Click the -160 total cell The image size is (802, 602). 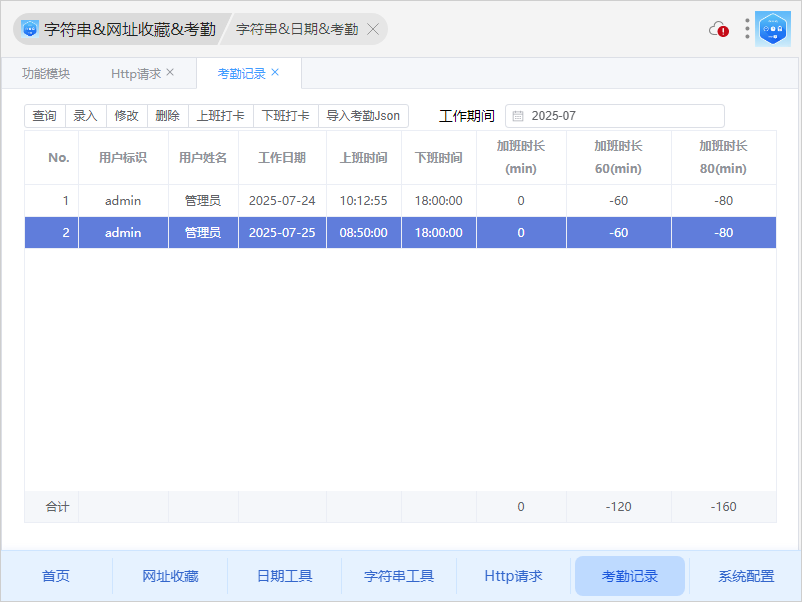[724, 507]
